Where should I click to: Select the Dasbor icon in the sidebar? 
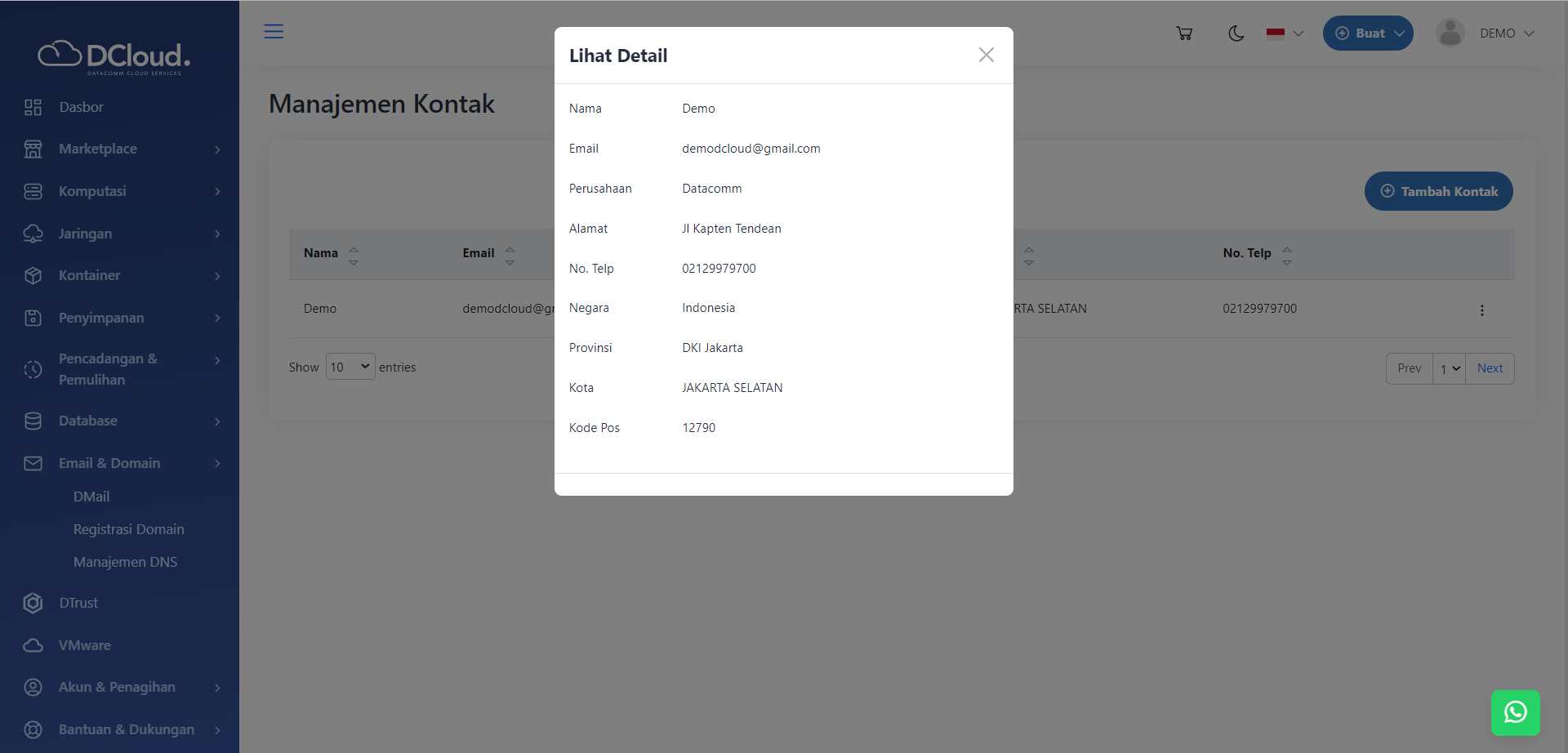(x=33, y=107)
